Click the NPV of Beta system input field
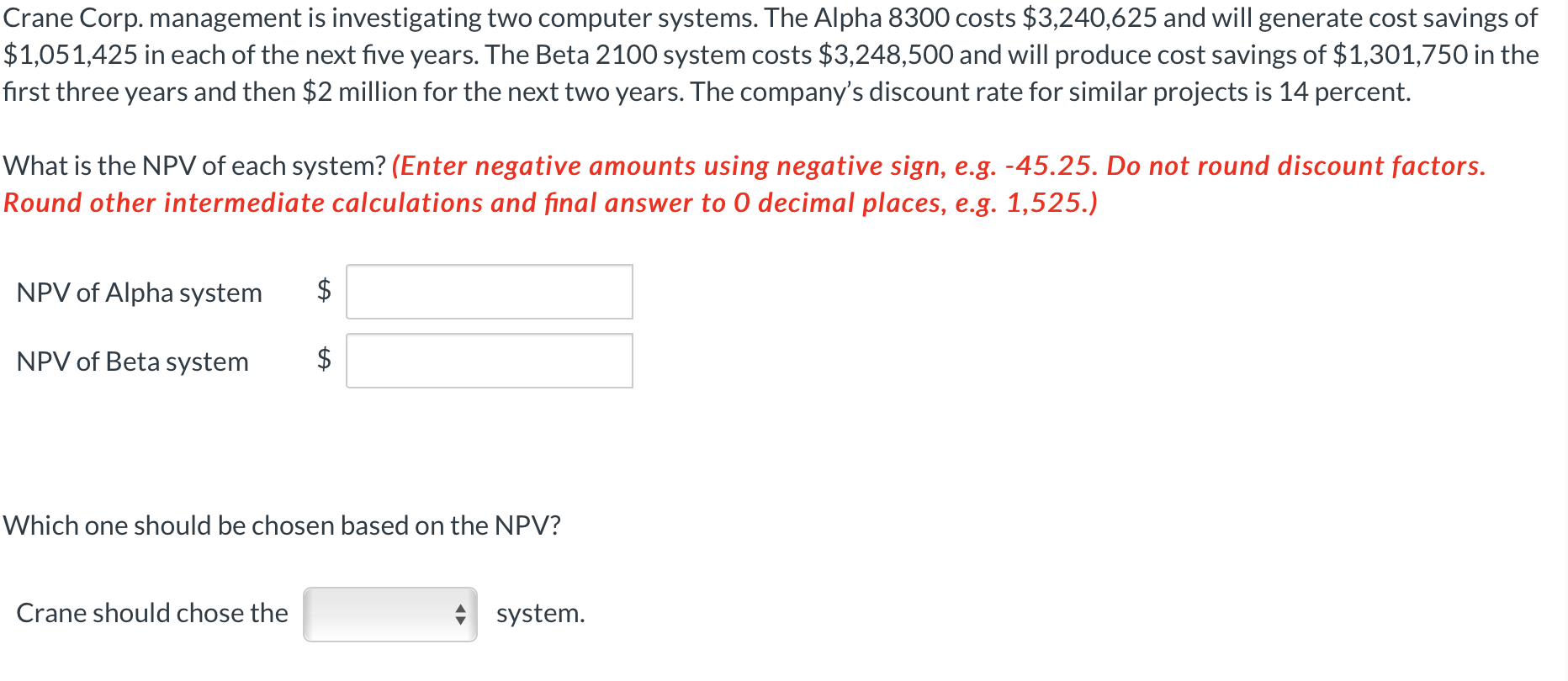The image size is (1568, 681). (489, 360)
